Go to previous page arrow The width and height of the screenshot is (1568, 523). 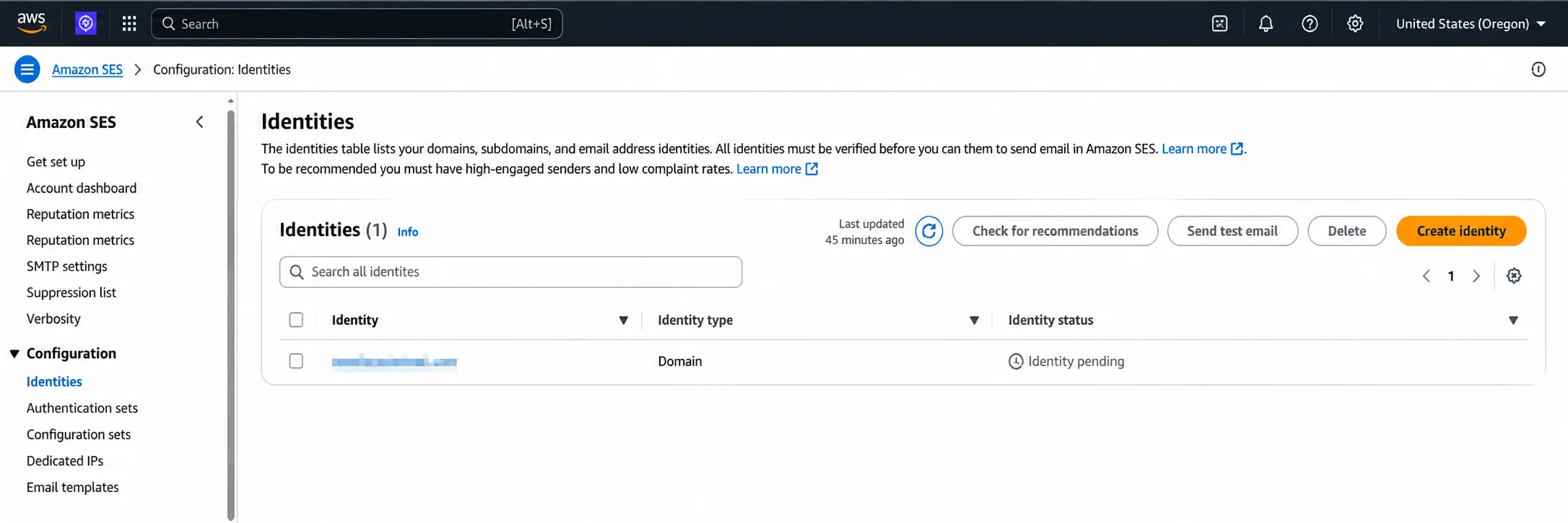pos(1427,276)
